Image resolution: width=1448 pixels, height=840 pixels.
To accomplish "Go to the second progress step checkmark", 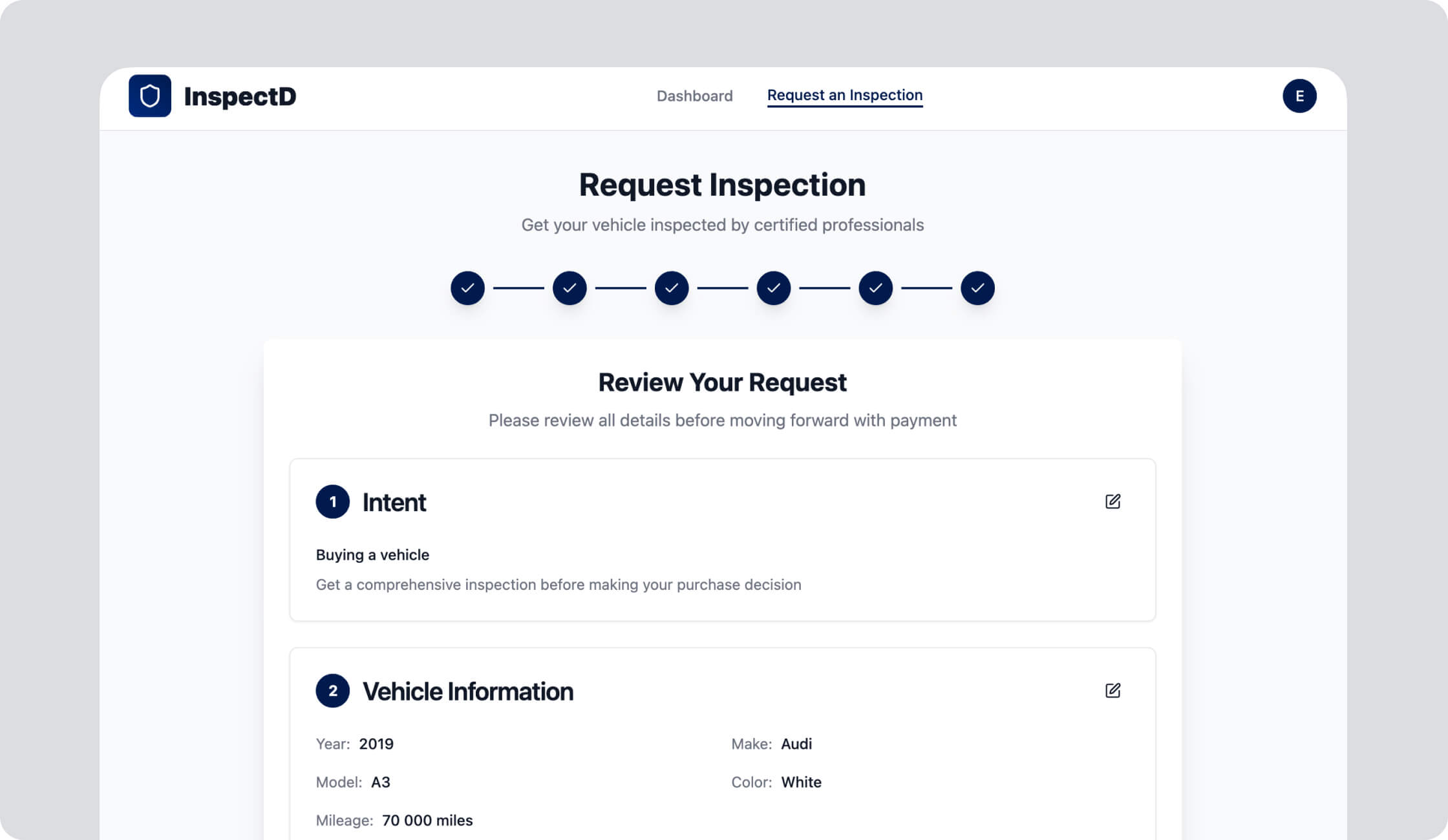I will [569, 288].
